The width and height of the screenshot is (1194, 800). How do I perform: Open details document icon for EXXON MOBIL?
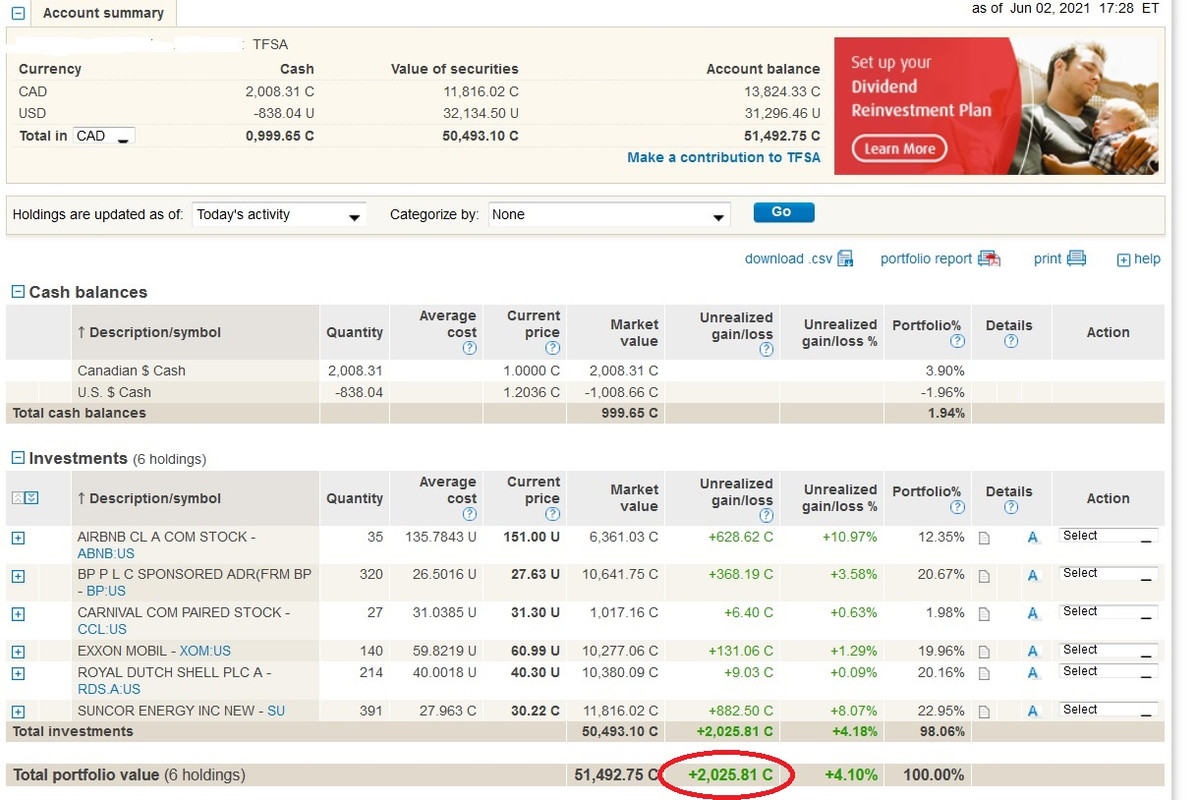tap(984, 652)
